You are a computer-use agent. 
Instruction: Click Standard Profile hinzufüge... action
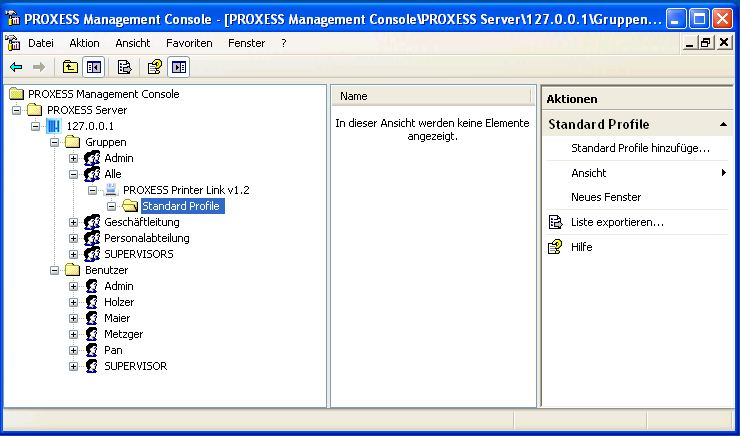pyautogui.click(x=640, y=148)
